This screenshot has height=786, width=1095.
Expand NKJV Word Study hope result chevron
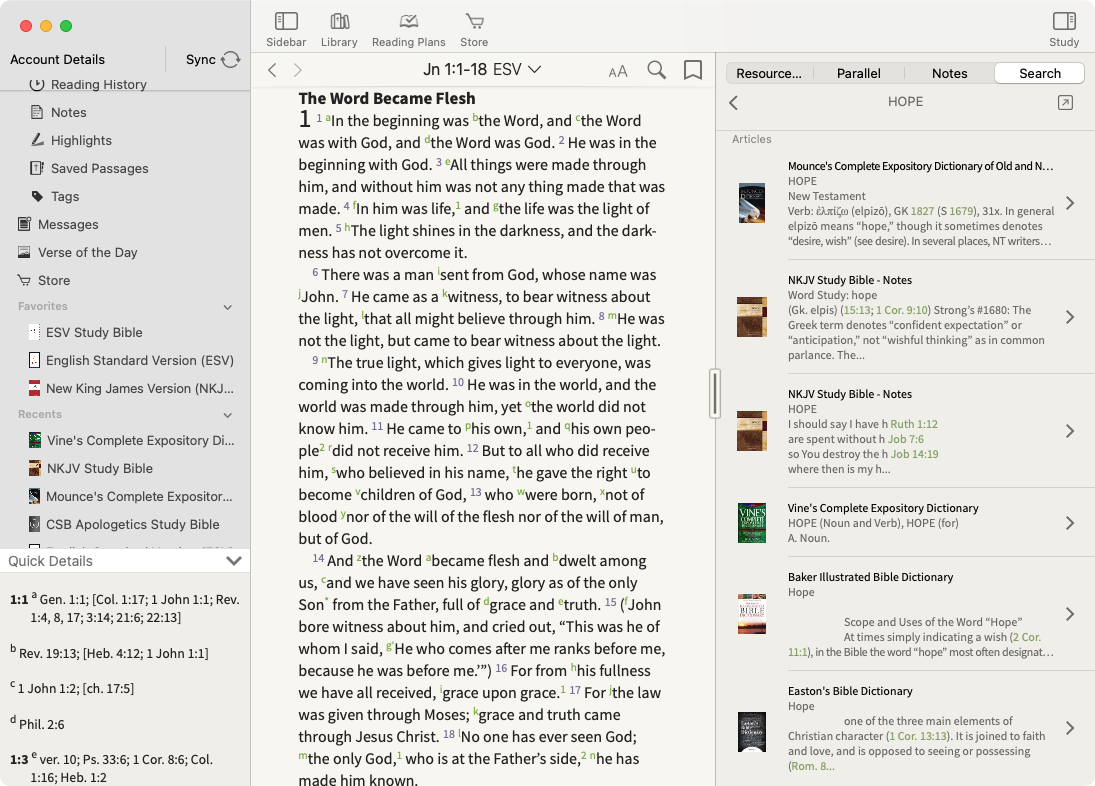[1070, 317]
